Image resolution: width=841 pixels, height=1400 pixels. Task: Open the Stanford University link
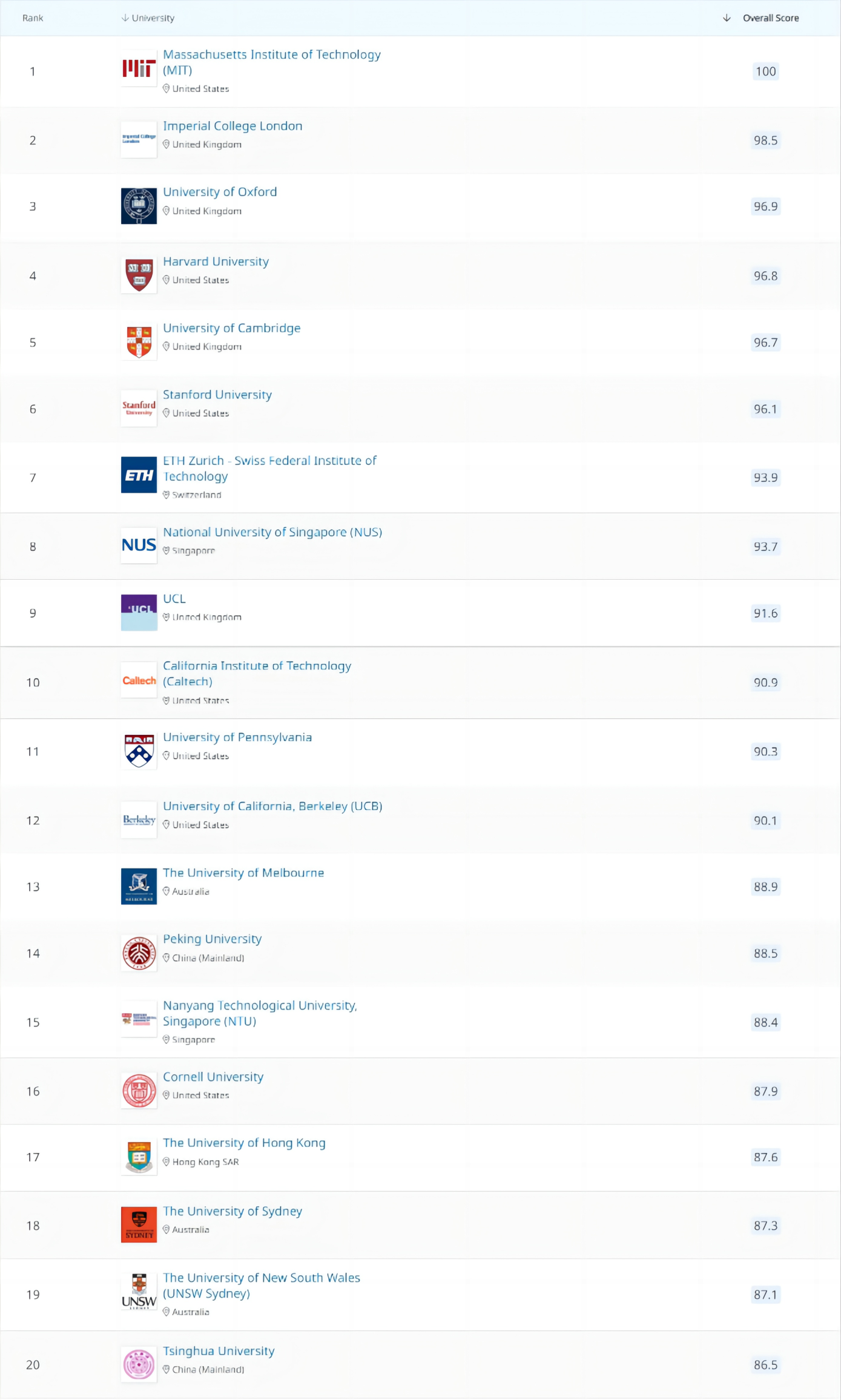click(217, 395)
